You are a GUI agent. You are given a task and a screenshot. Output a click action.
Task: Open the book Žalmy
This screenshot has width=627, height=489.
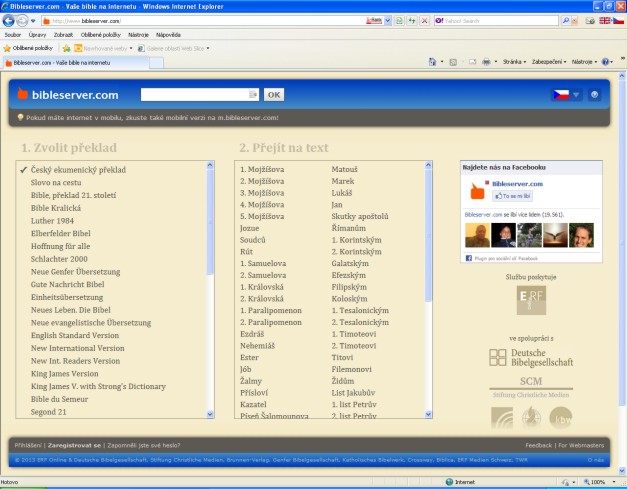pyautogui.click(x=251, y=381)
